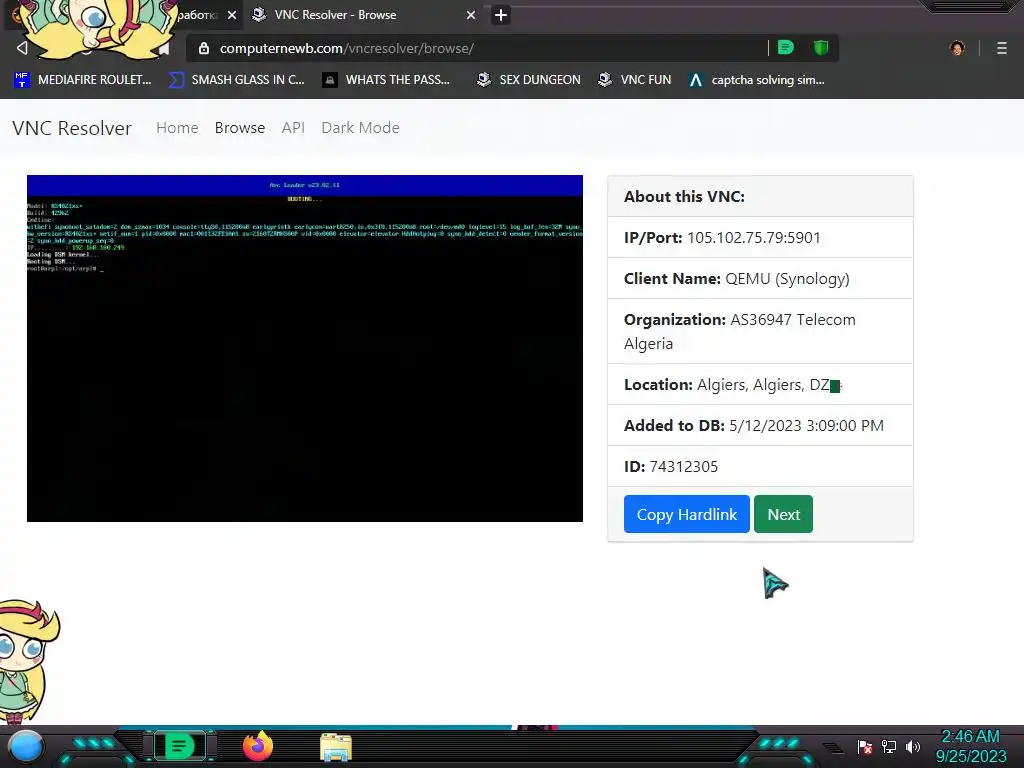Click Client Name QEMU (Synology) text

(737, 279)
